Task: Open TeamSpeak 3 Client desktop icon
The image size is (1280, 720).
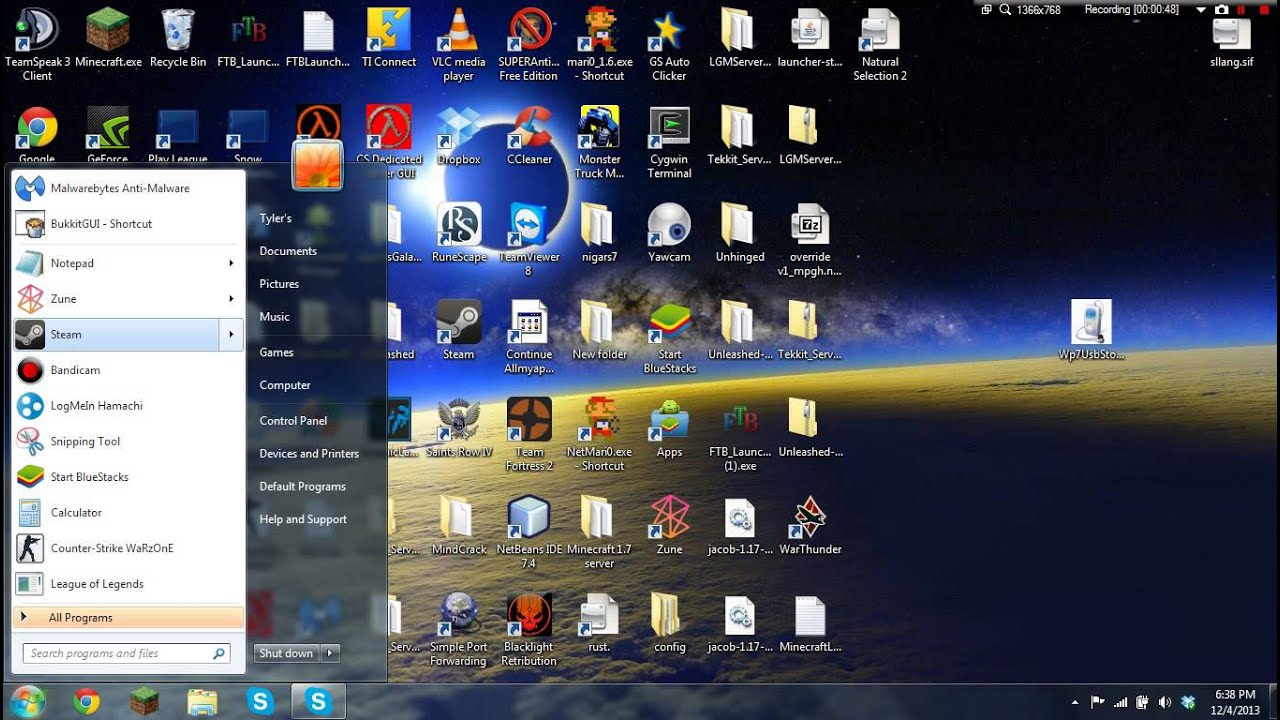Action: 37,43
